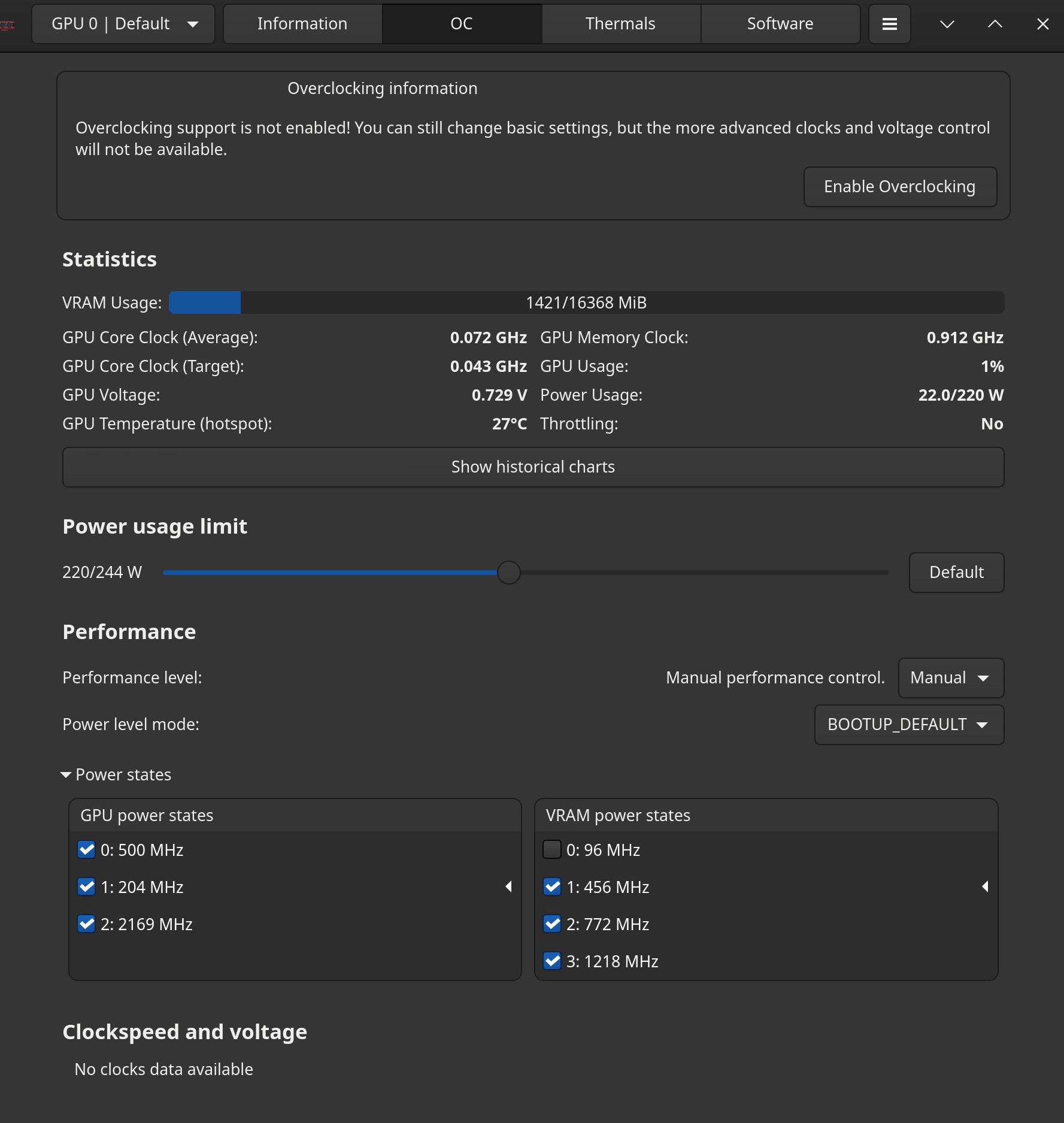1064x1123 pixels.
Task: Click the GPU Usage 1% value
Action: click(992, 367)
